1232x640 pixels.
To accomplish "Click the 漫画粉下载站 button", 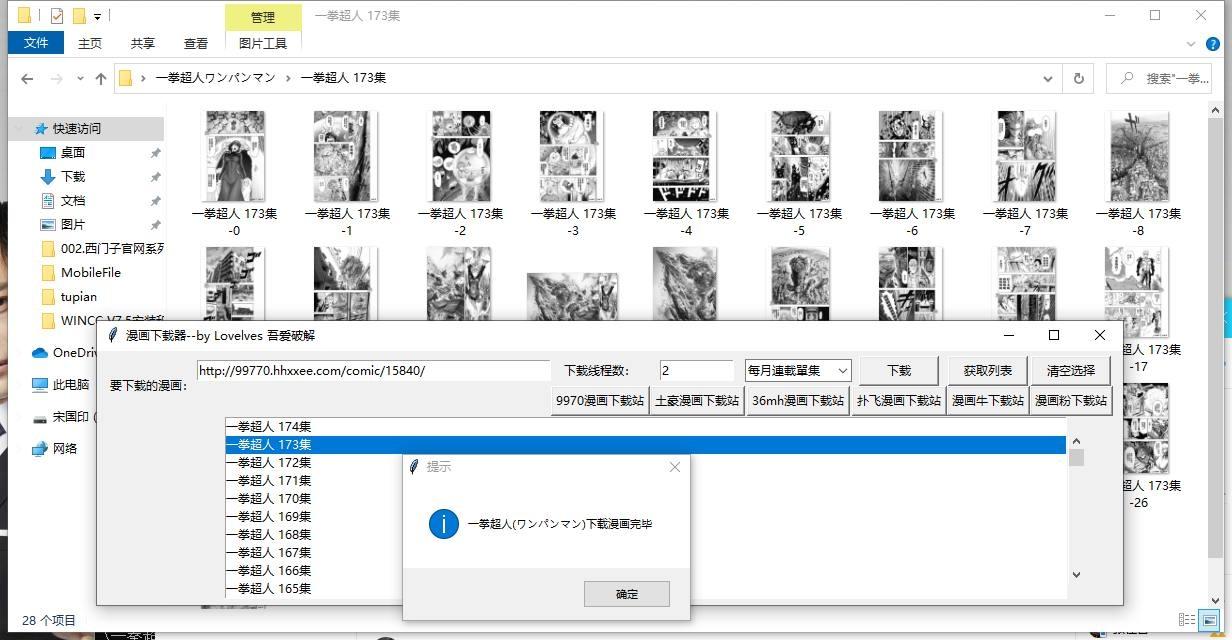I will (x=1071, y=400).
